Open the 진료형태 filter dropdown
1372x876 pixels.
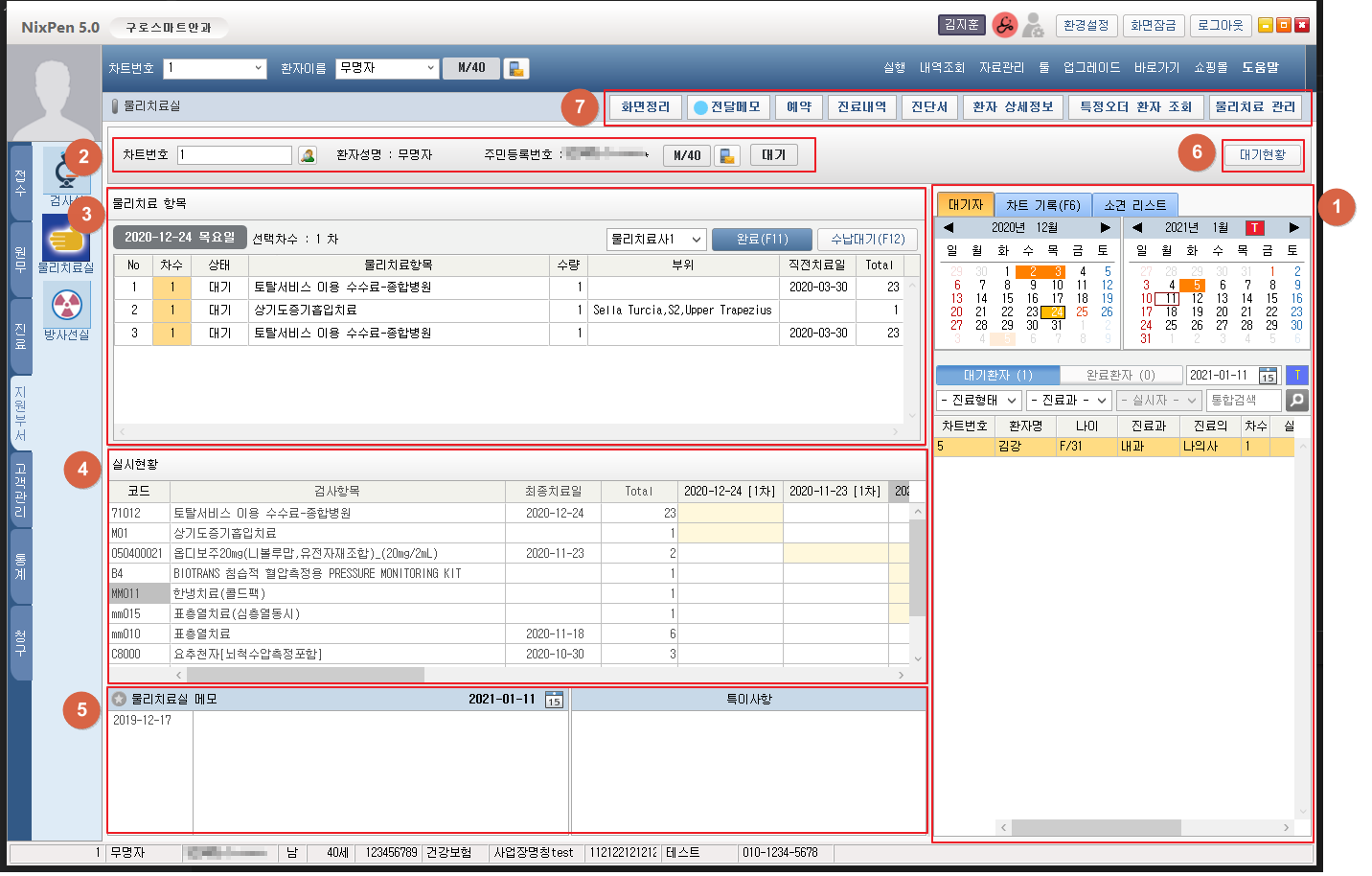click(978, 401)
